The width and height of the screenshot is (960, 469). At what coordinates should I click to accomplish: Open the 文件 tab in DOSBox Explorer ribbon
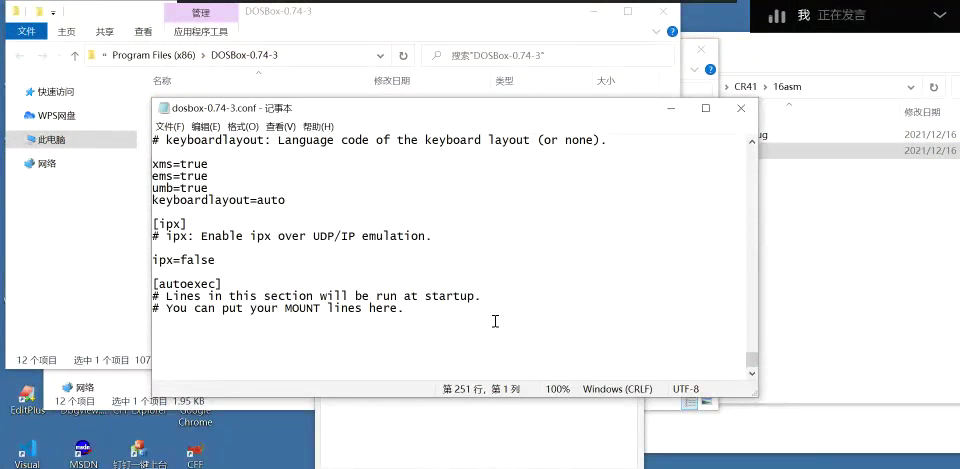click(x=26, y=31)
